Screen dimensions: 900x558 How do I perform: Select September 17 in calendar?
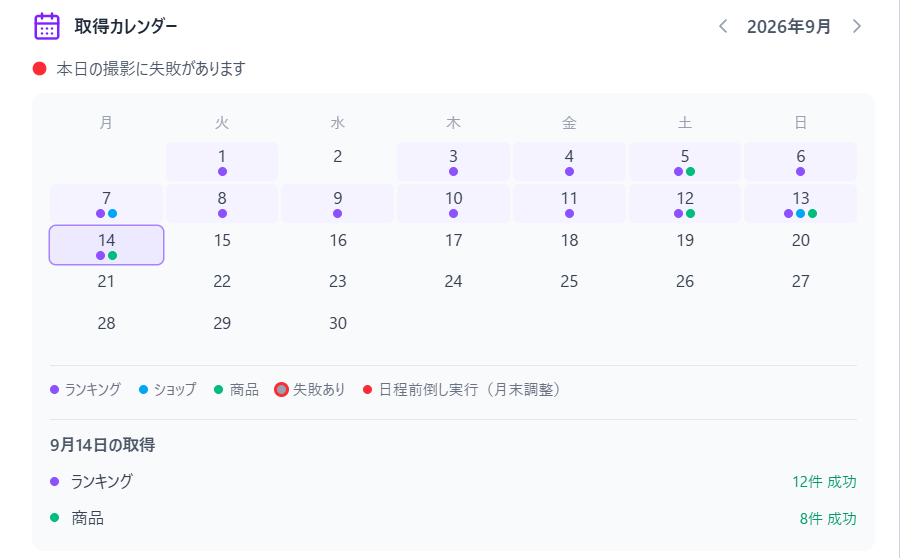(x=453, y=245)
